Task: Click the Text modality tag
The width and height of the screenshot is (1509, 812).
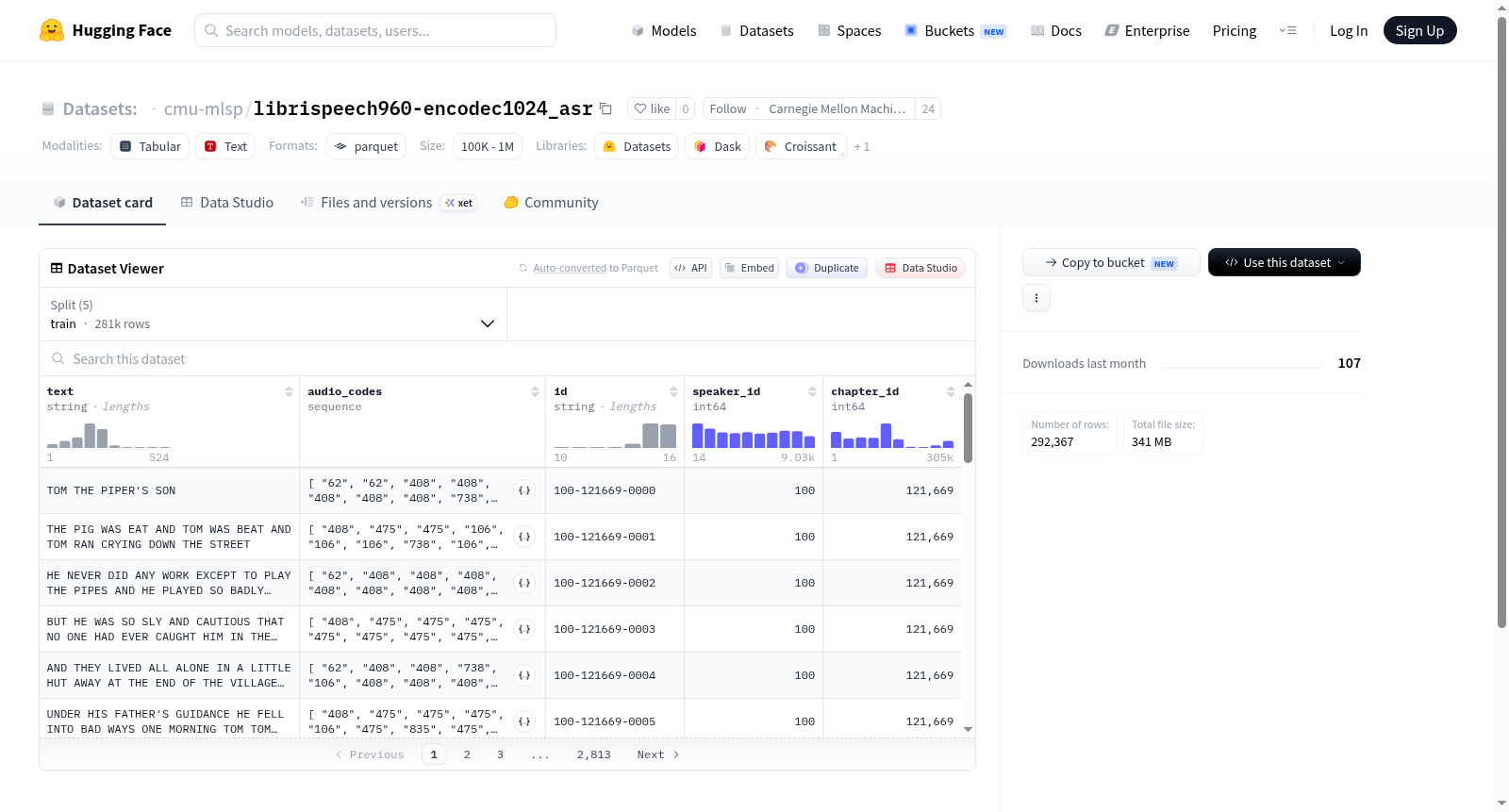Action: 225,146
